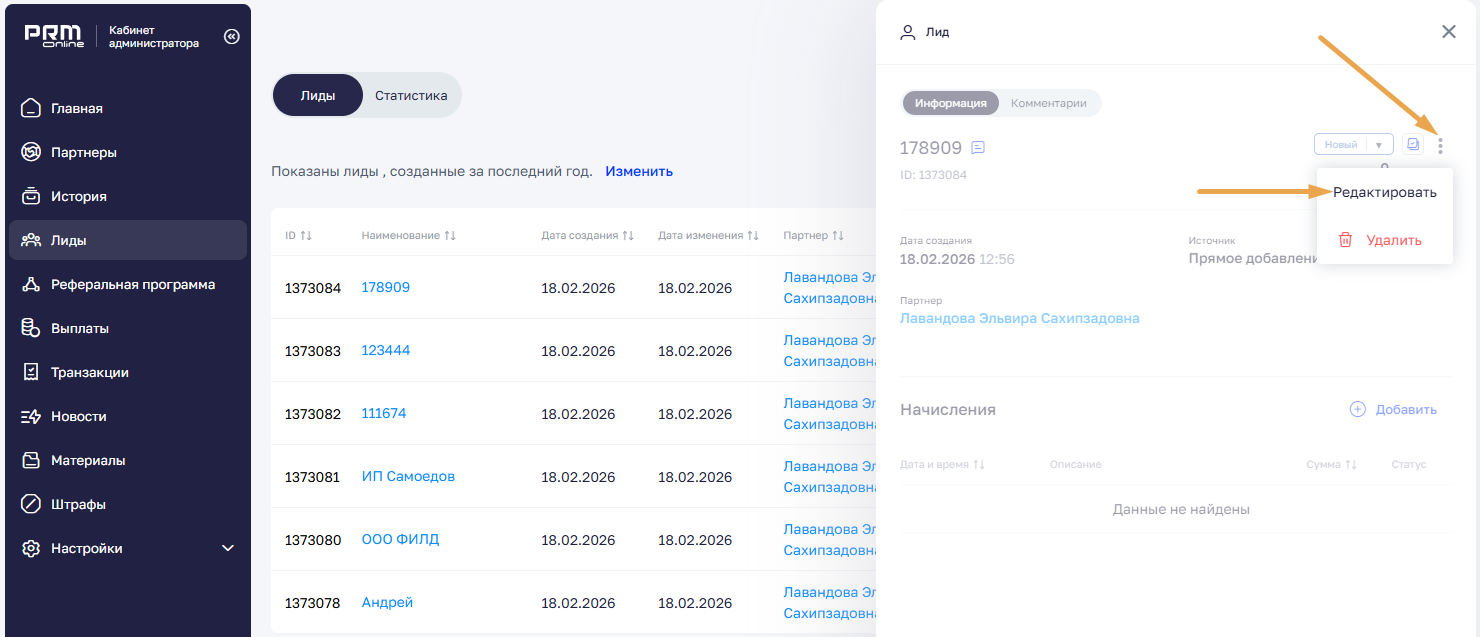Screen dimensions: 1480x637
Task: Open Выплаты from the sidebar
Action: pyautogui.click(x=80, y=329)
